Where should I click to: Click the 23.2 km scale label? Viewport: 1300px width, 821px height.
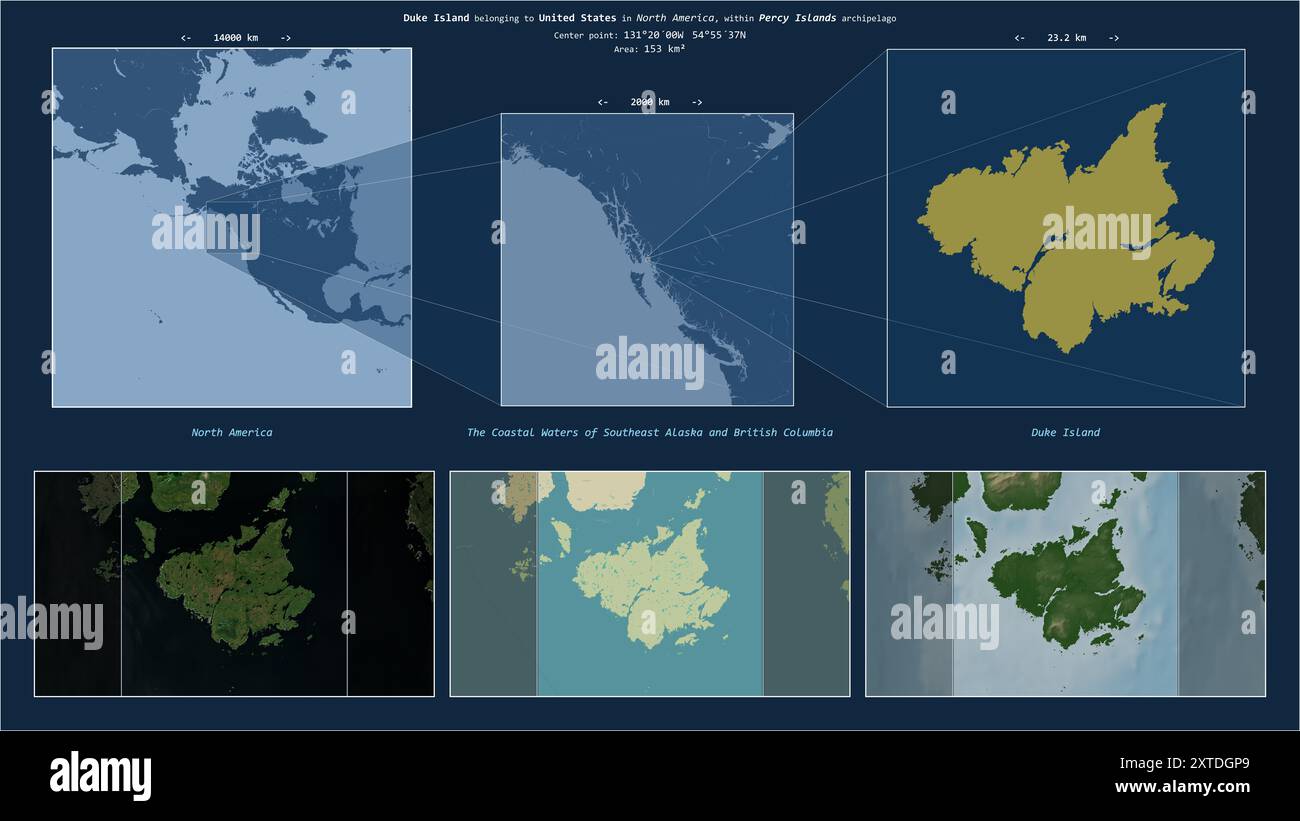point(1067,38)
